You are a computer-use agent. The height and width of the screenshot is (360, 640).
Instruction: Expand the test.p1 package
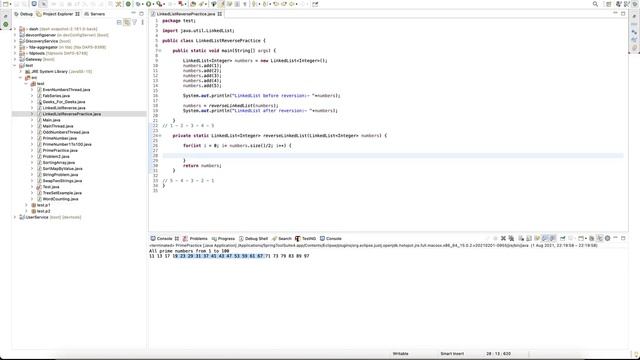(x=27, y=205)
